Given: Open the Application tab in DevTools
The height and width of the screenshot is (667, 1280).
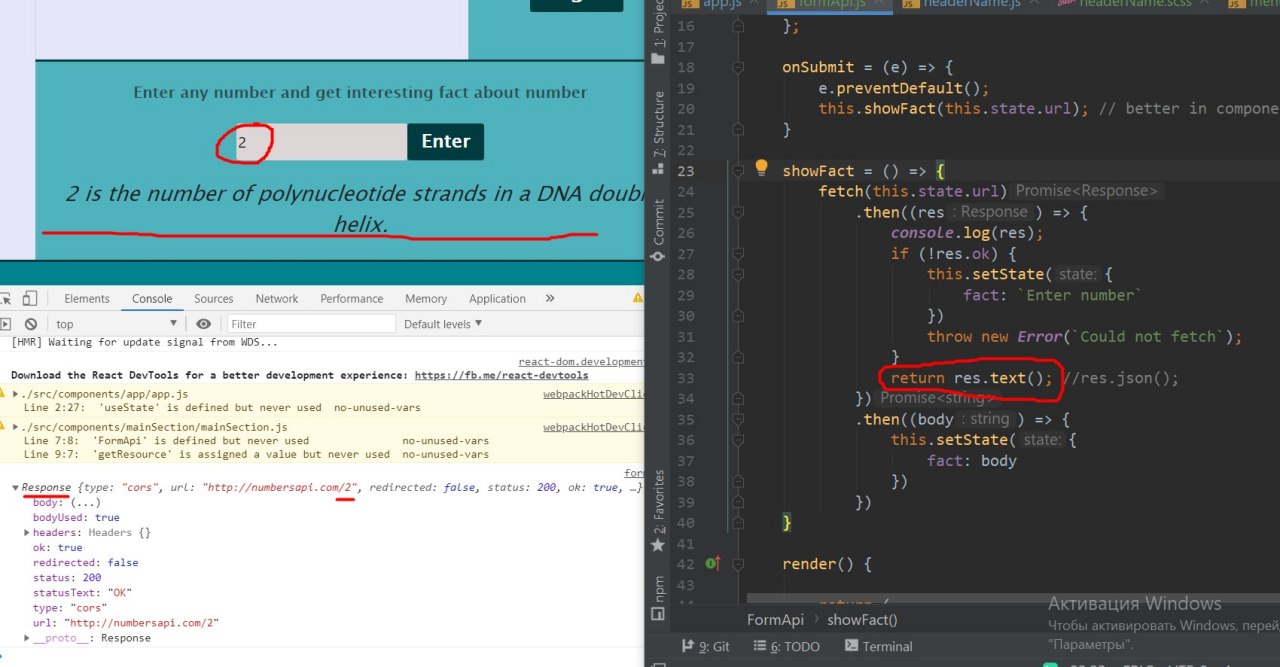Looking at the screenshot, I should (x=497, y=298).
